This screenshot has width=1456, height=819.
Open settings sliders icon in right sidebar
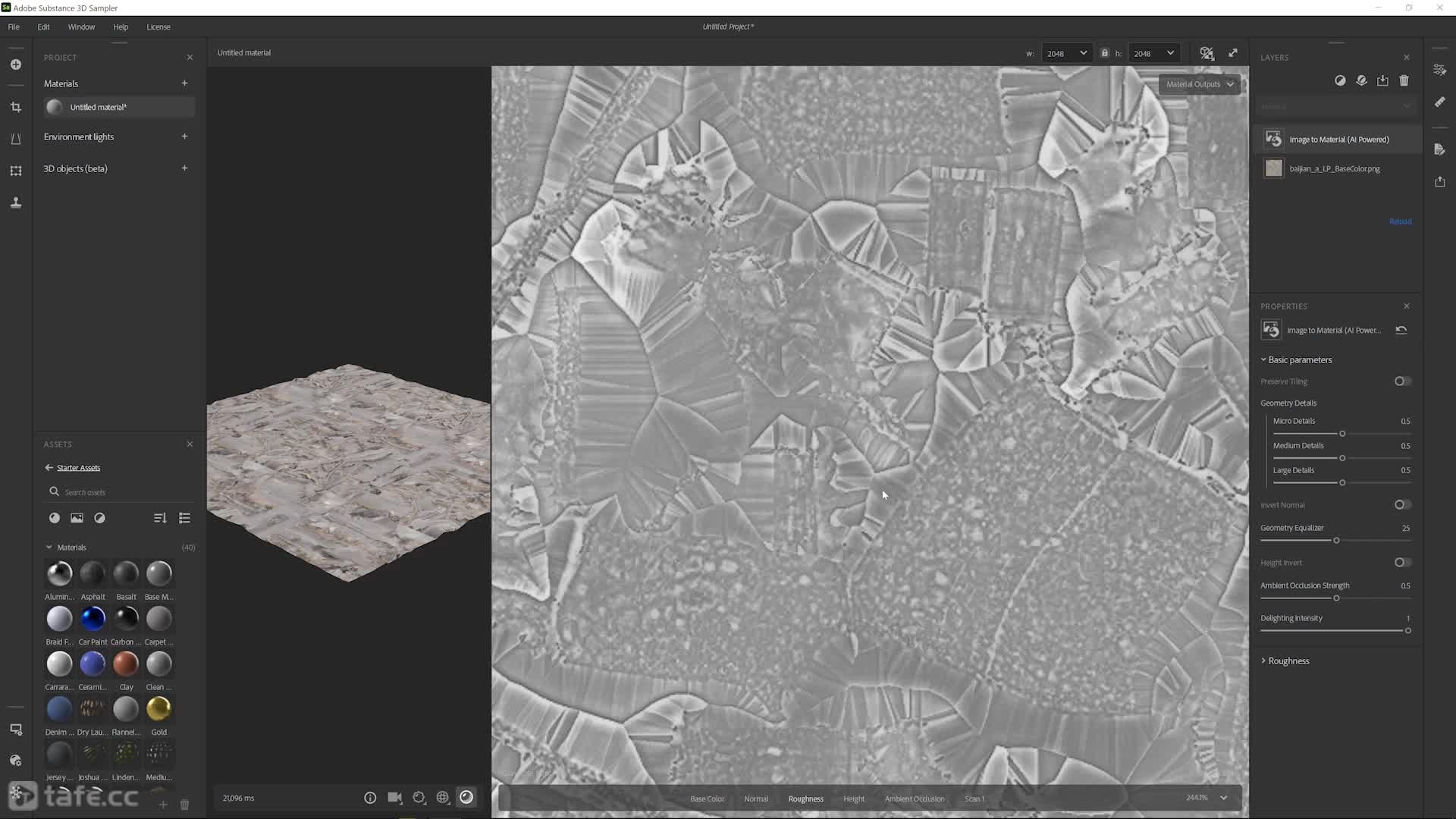pyautogui.click(x=1439, y=70)
